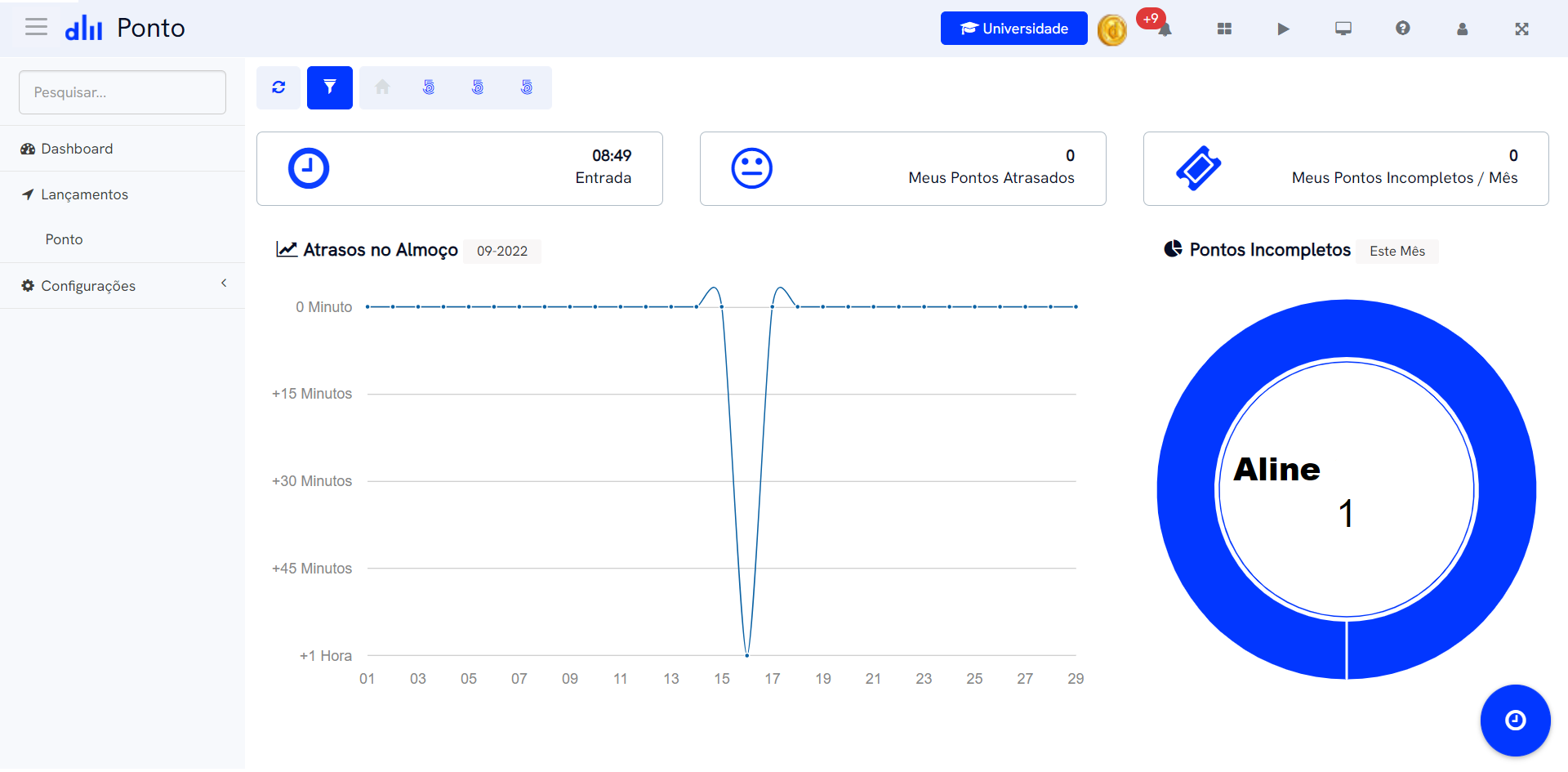Click the Dashboard gauge icon
The height and width of the screenshot is (772, 1568).
click(28, 149)
